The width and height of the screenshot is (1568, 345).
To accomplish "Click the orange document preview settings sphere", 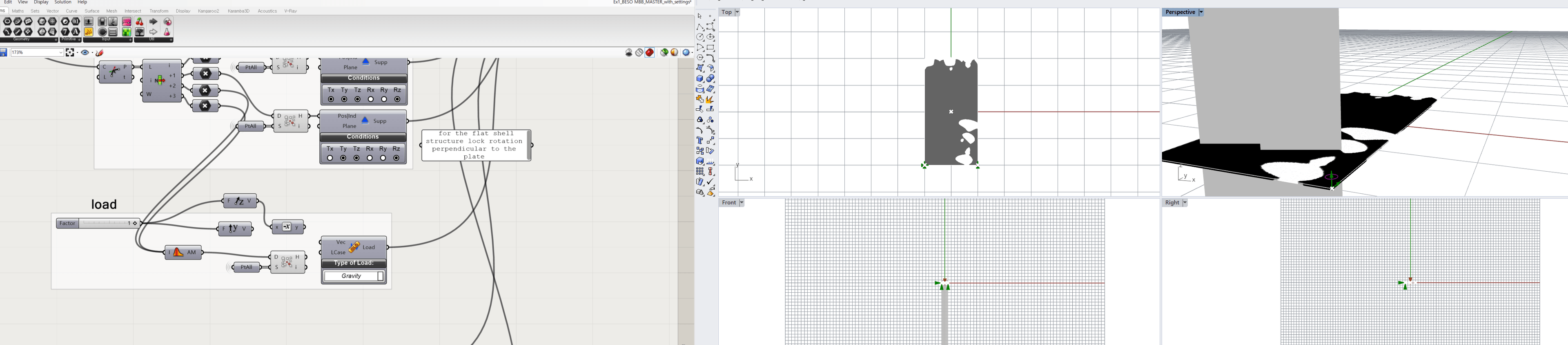I will (675, 52).
